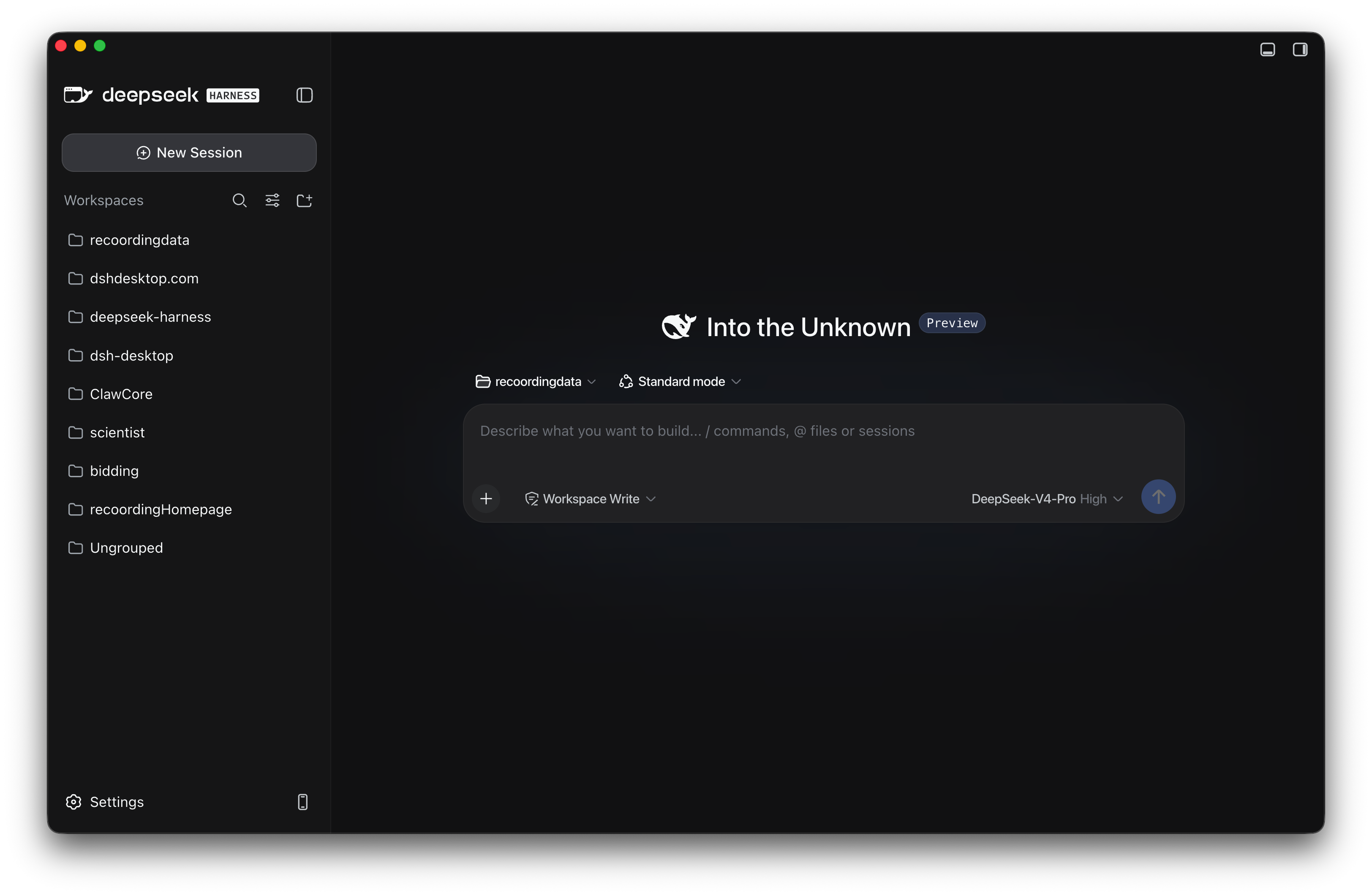The width and height of the screenshot is (1372, 896).
Task: Click the HARNESS label badge
Action: [233, 96]
